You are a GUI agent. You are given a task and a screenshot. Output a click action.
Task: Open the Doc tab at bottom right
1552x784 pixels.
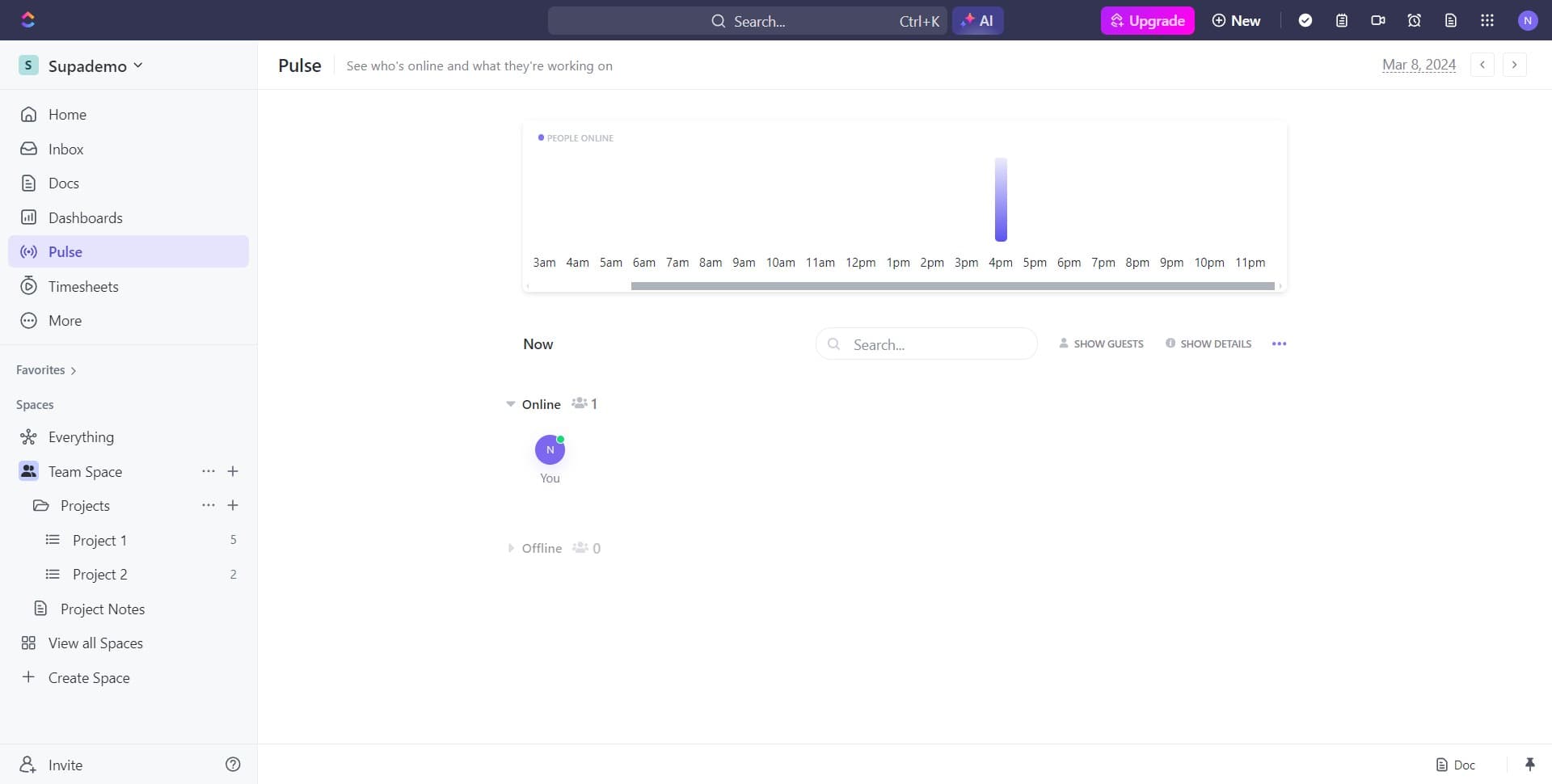(1456, 764)
